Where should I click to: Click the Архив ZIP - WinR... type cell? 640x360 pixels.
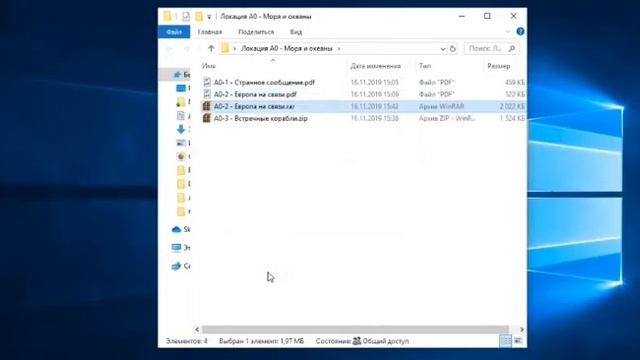tap(447, 118)
